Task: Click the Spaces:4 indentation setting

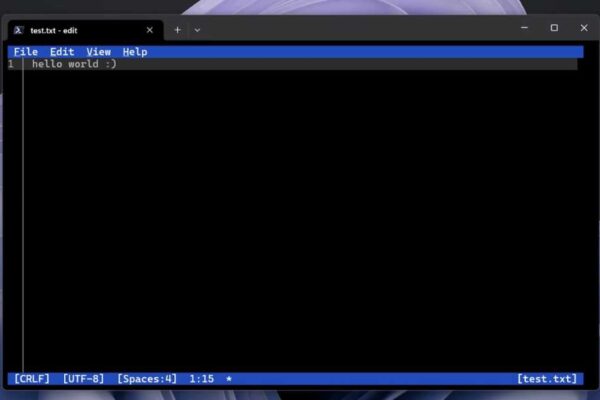Action: [x=147, y=379]
